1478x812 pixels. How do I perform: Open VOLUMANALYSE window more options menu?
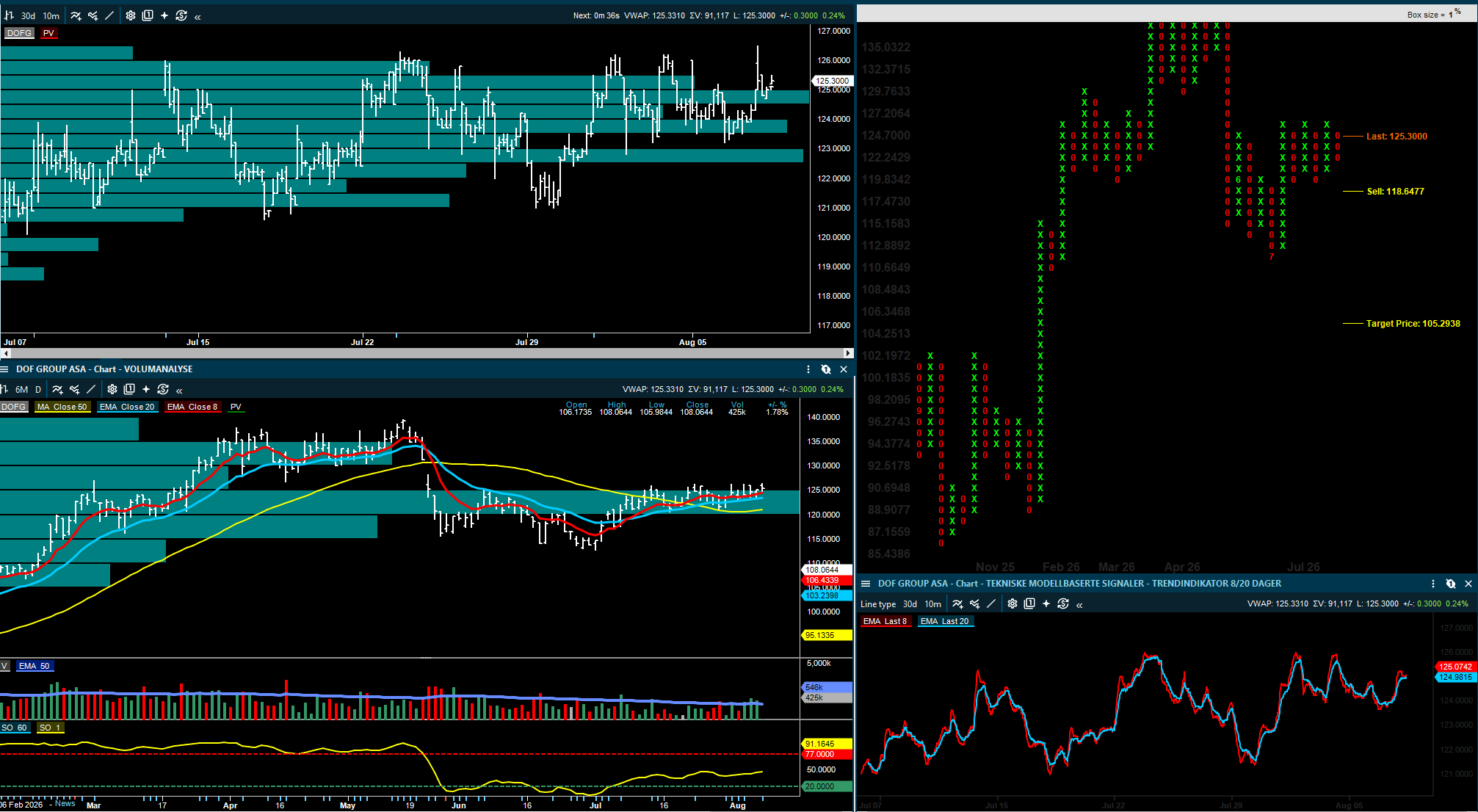point(808,369)
